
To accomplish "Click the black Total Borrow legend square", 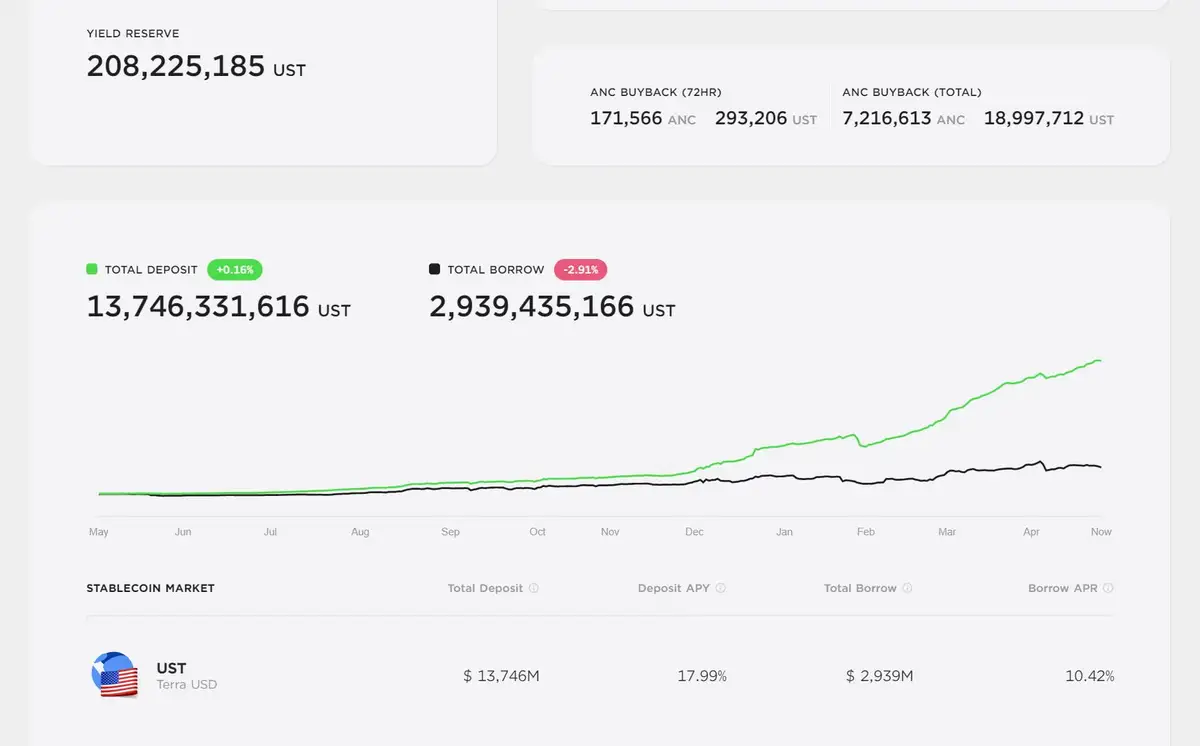I will [434, 270].
